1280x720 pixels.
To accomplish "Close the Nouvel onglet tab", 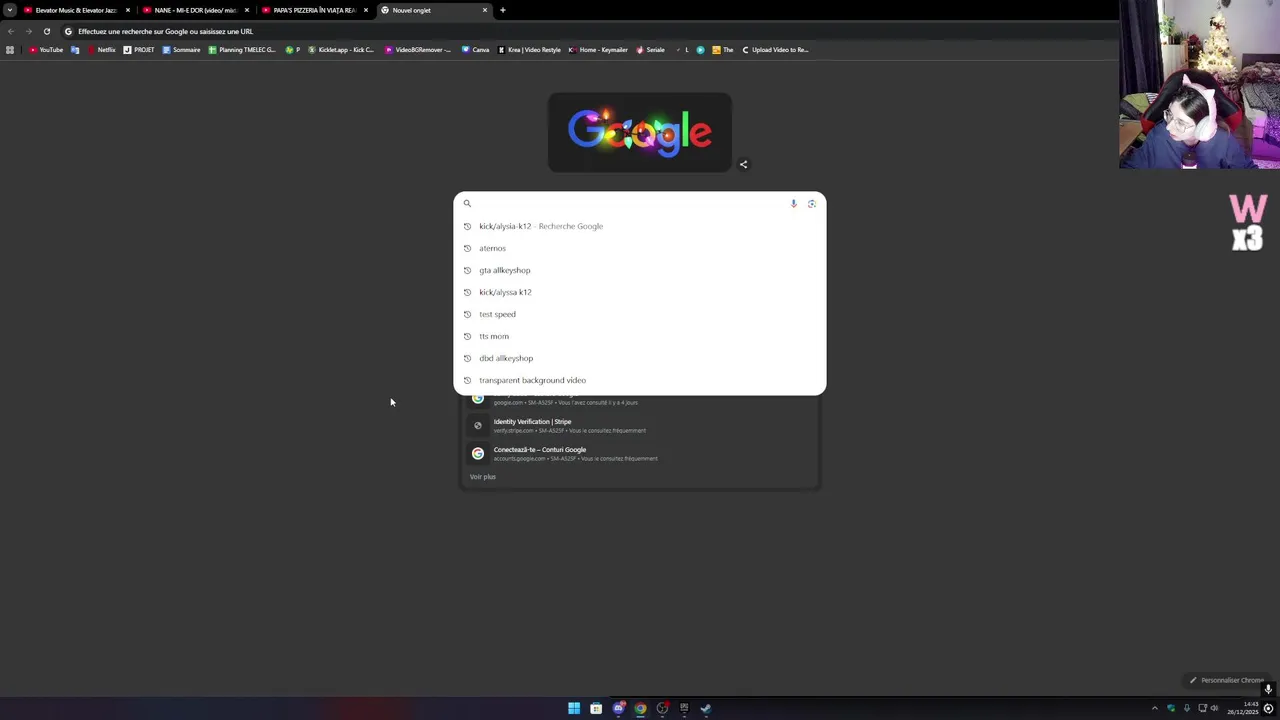I will 485,10.
